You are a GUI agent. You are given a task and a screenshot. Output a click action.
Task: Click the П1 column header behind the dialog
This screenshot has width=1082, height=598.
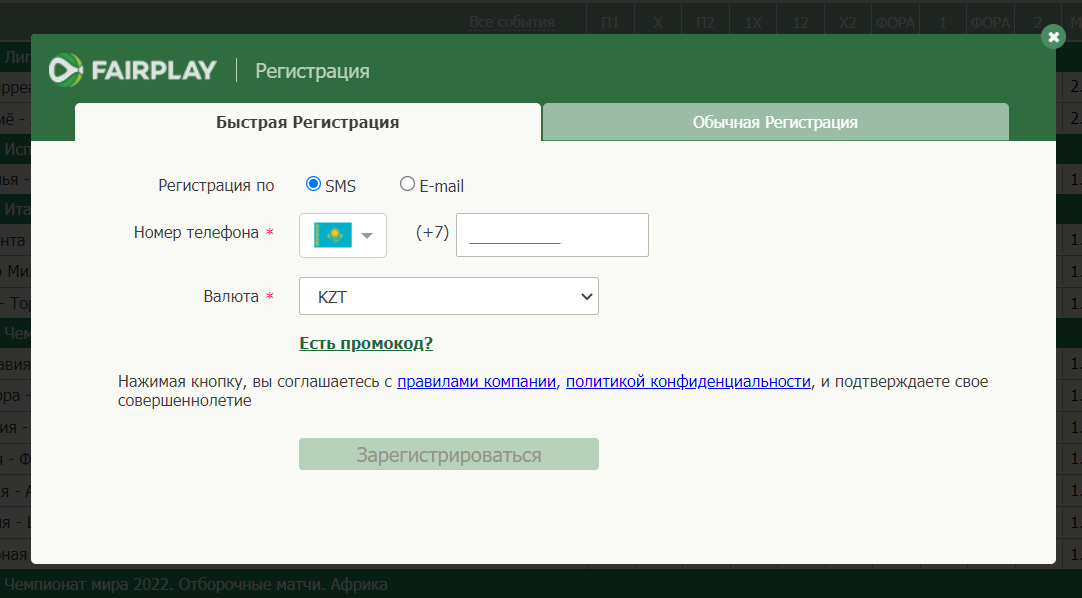[x=610, y=23]
